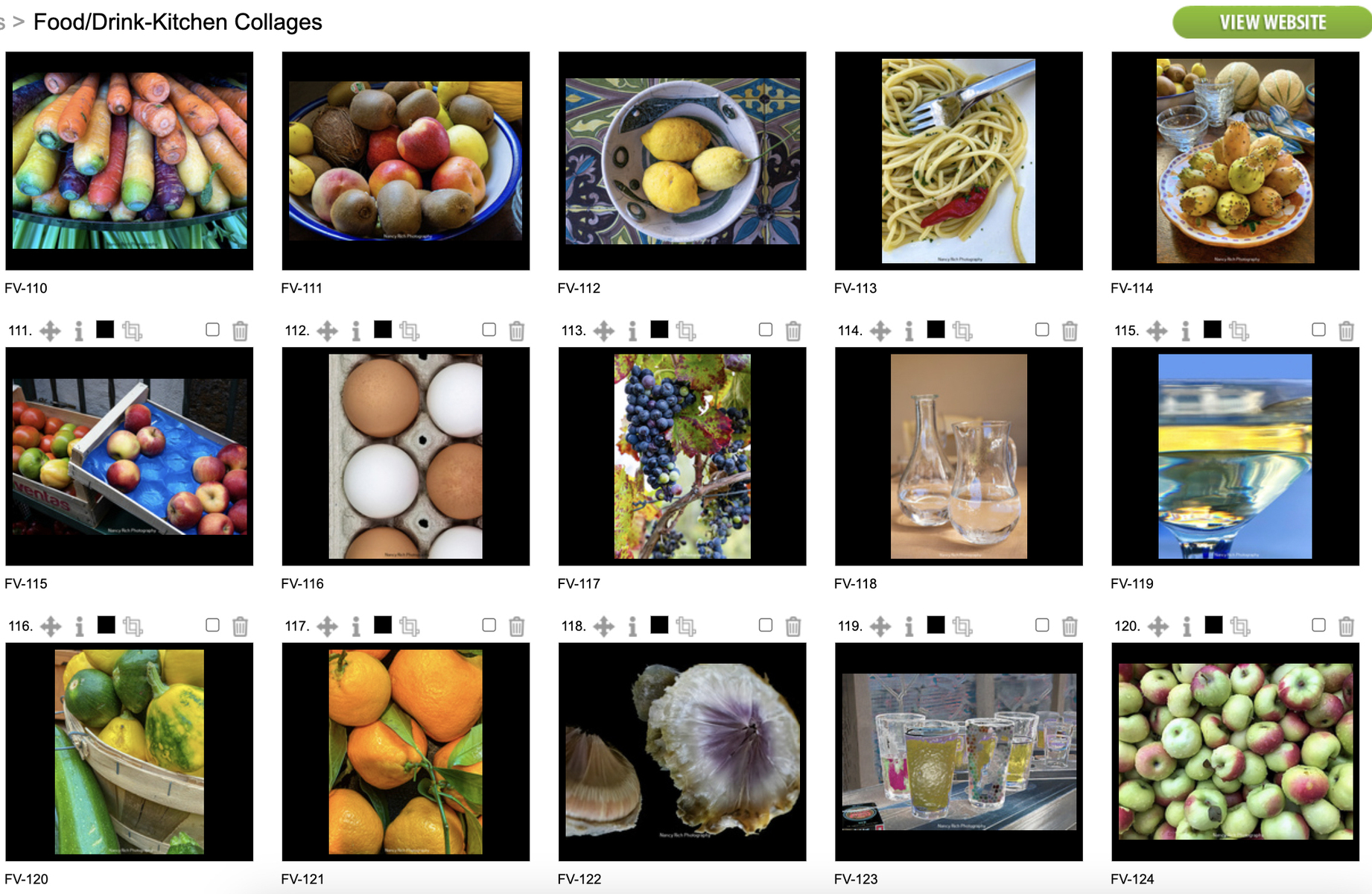This screenshot has height=894, width=1372.
Task: Click the move icon for image 111
Action: coord(50,331)
